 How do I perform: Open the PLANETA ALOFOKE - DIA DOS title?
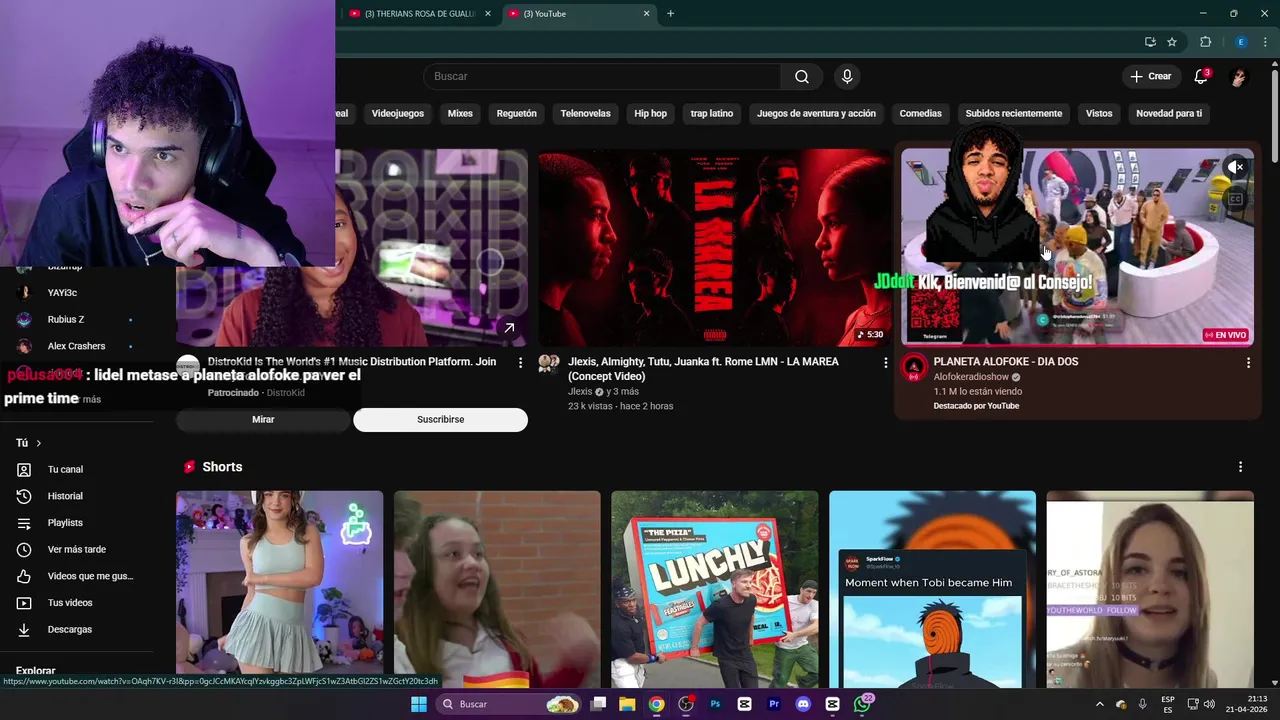coord(1006,362)
